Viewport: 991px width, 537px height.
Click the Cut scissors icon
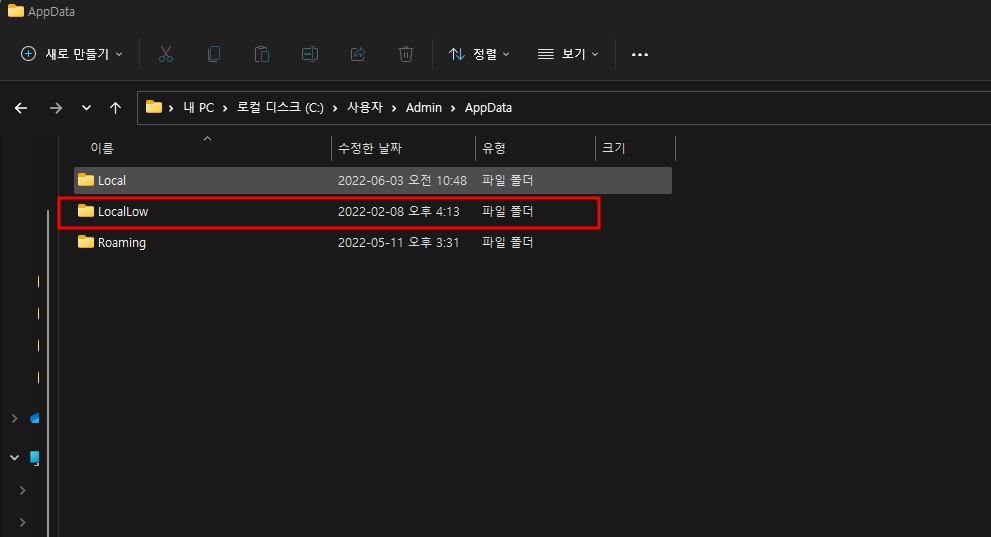pos(166,54)
